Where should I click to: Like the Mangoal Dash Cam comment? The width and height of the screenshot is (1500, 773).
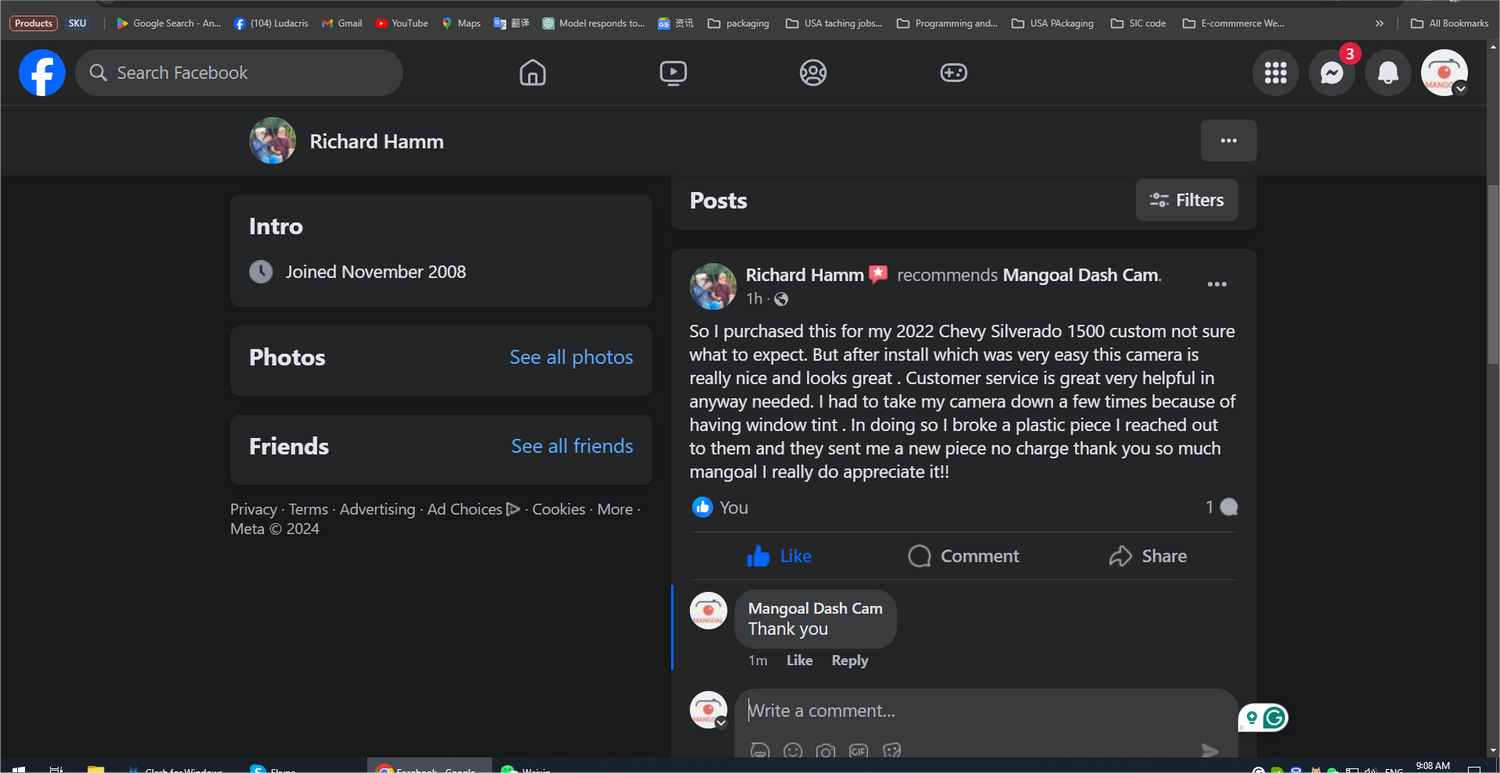point(799,660)
